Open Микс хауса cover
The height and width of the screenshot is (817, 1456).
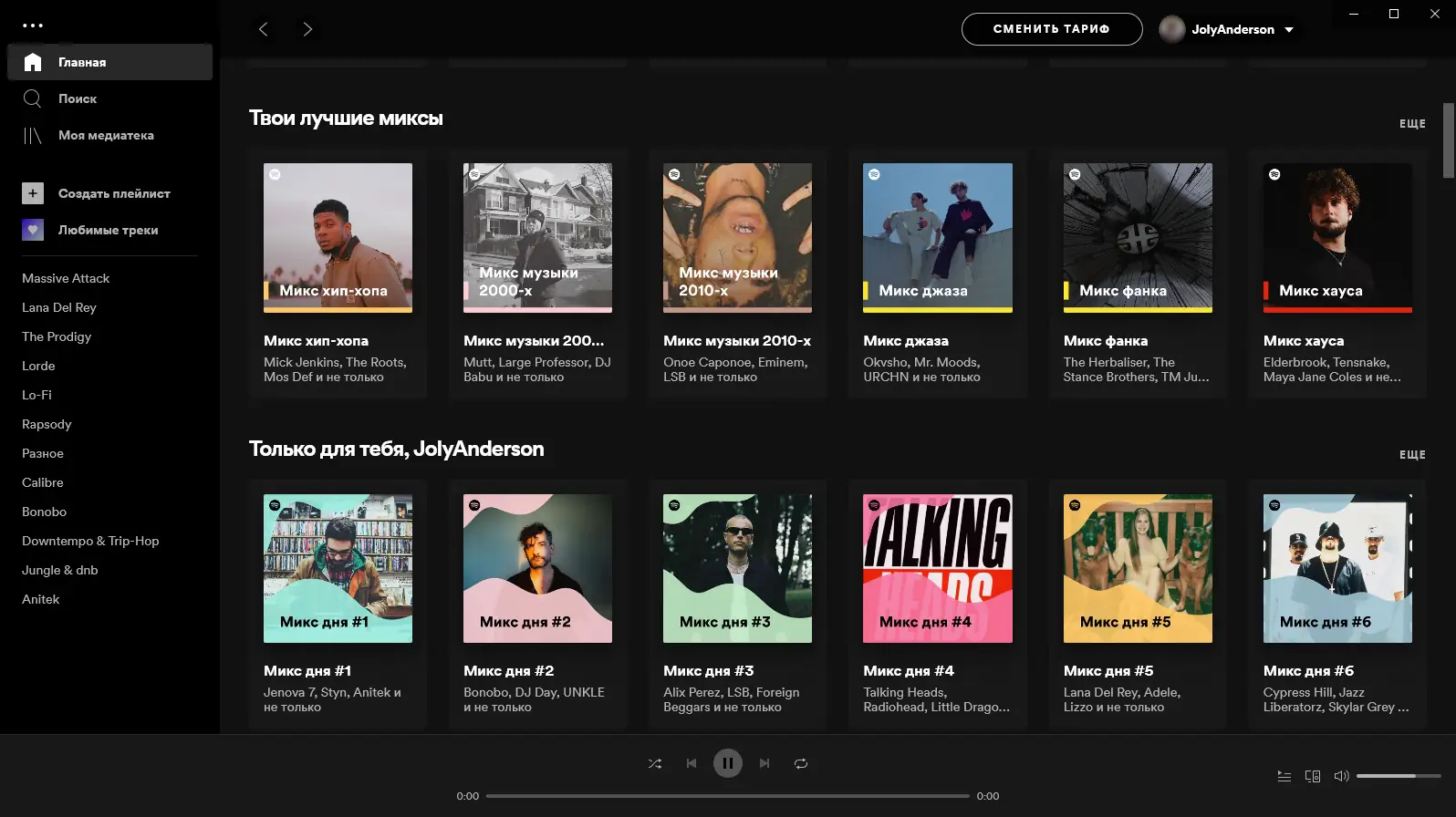[x=1337, y=238]
